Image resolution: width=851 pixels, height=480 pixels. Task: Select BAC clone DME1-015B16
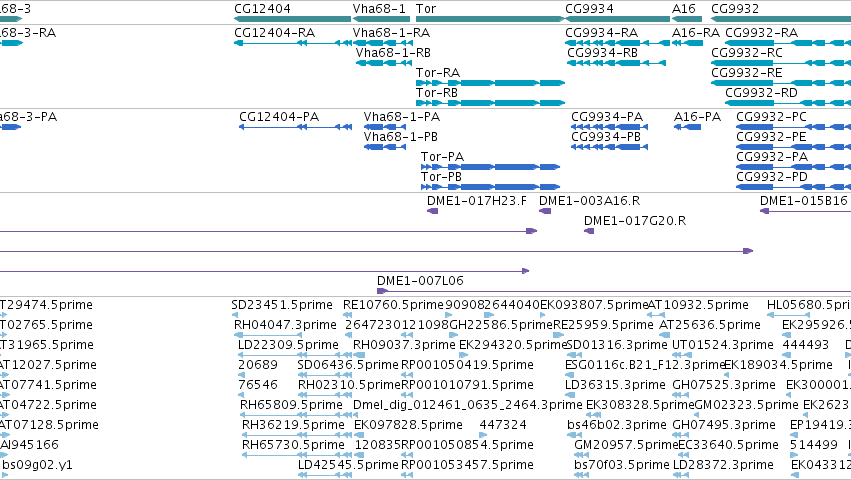click(x=804, y=201)
